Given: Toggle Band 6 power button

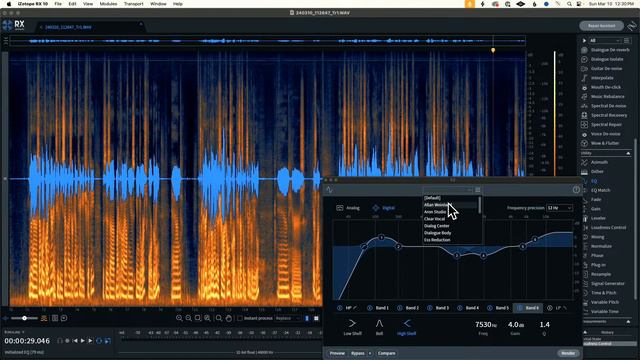Looking at the screenshot, I should [520, 308].
